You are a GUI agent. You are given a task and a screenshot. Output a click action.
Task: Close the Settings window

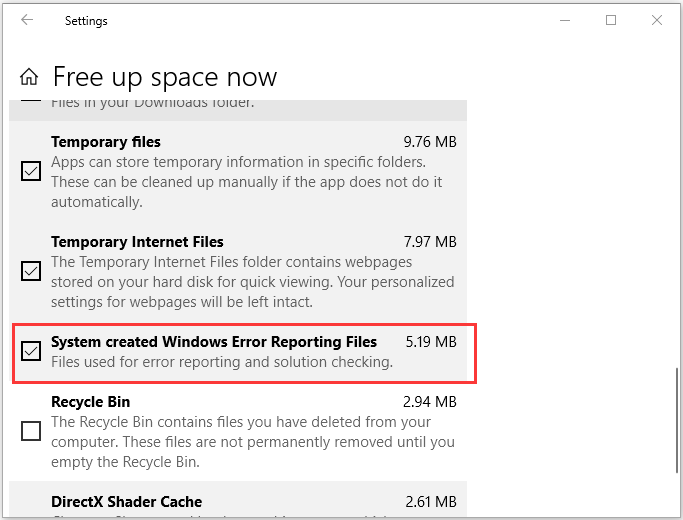[x=657, y=20]
